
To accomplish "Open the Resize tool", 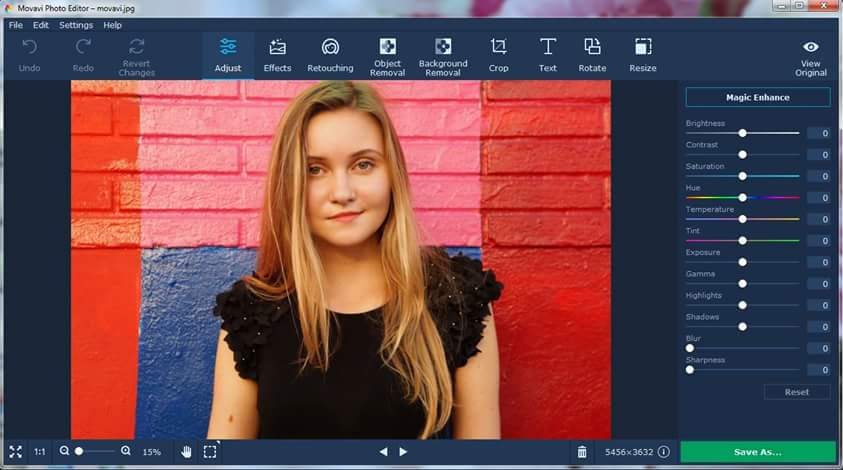I will click(x=643, y=55).
